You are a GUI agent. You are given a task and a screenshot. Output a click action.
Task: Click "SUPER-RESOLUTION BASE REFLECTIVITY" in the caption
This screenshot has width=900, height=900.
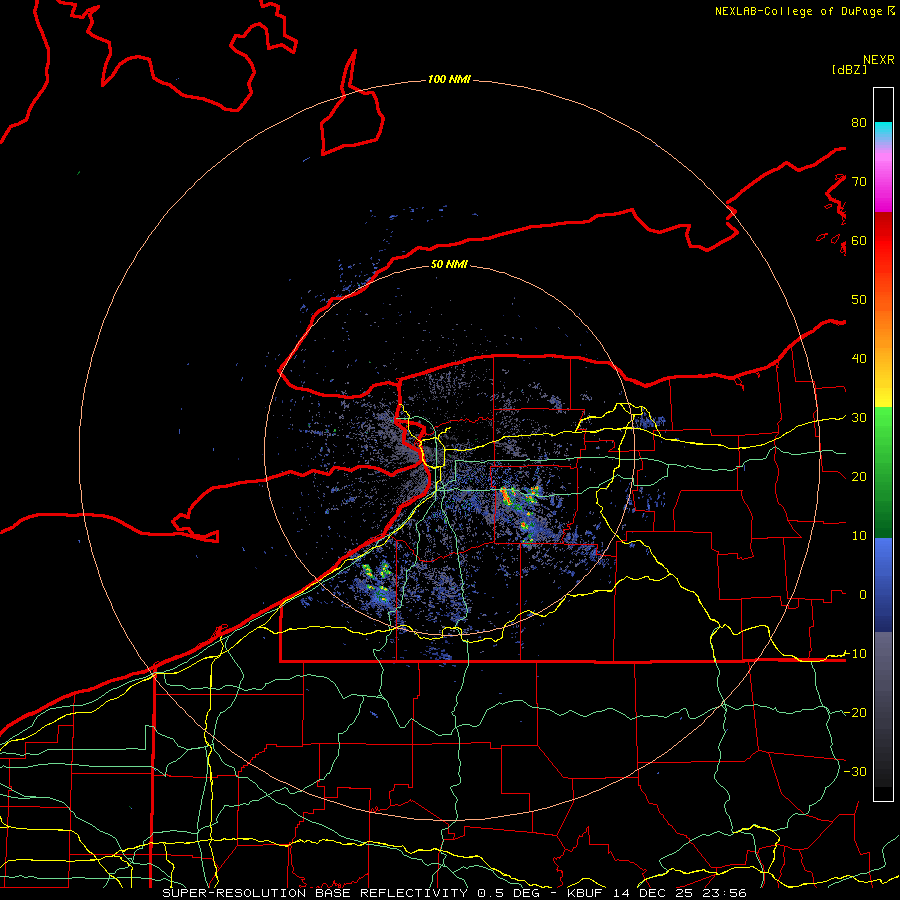pyautogui.click(x=315, y=893)
